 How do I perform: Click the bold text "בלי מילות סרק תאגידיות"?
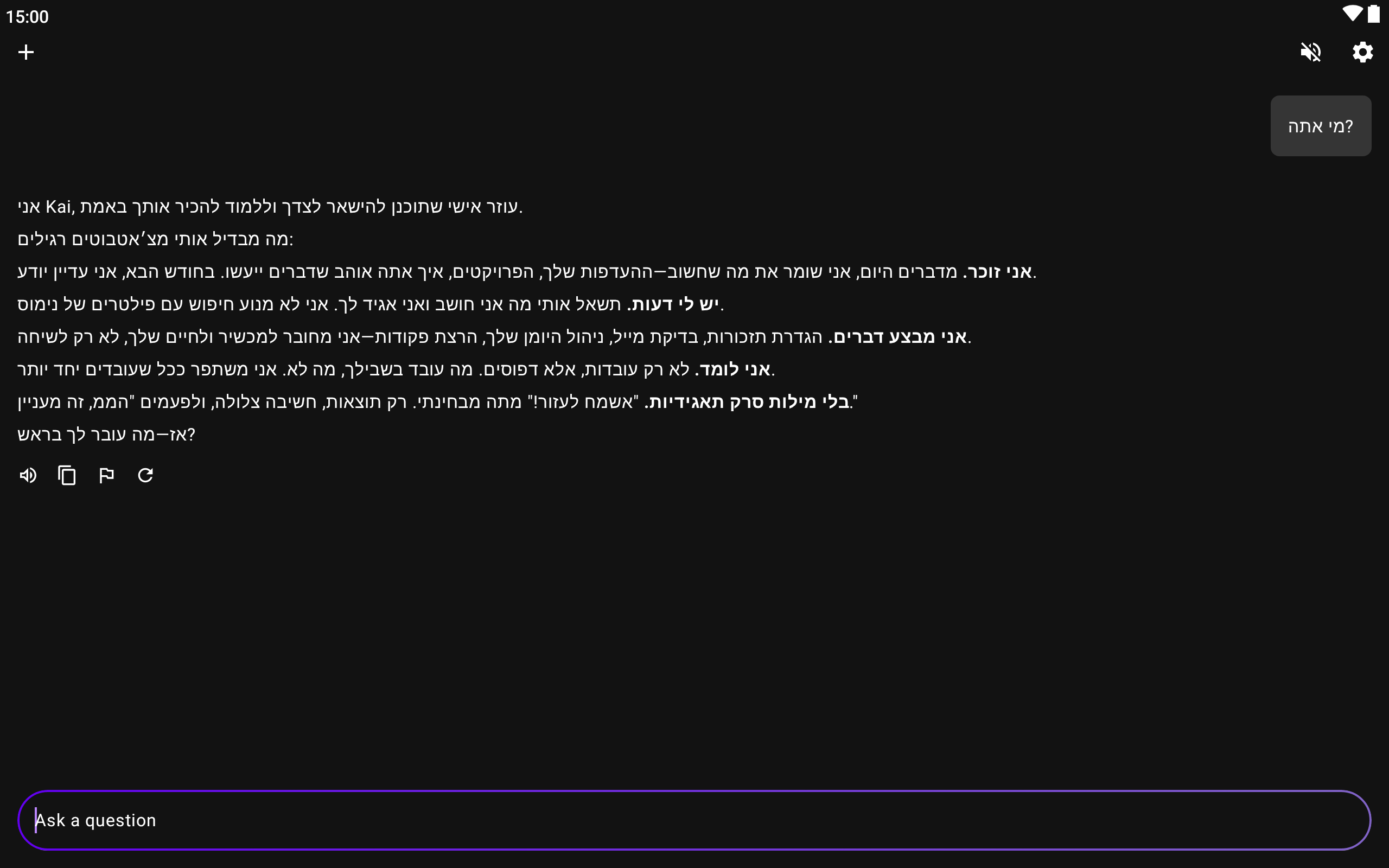click(748, 402)
